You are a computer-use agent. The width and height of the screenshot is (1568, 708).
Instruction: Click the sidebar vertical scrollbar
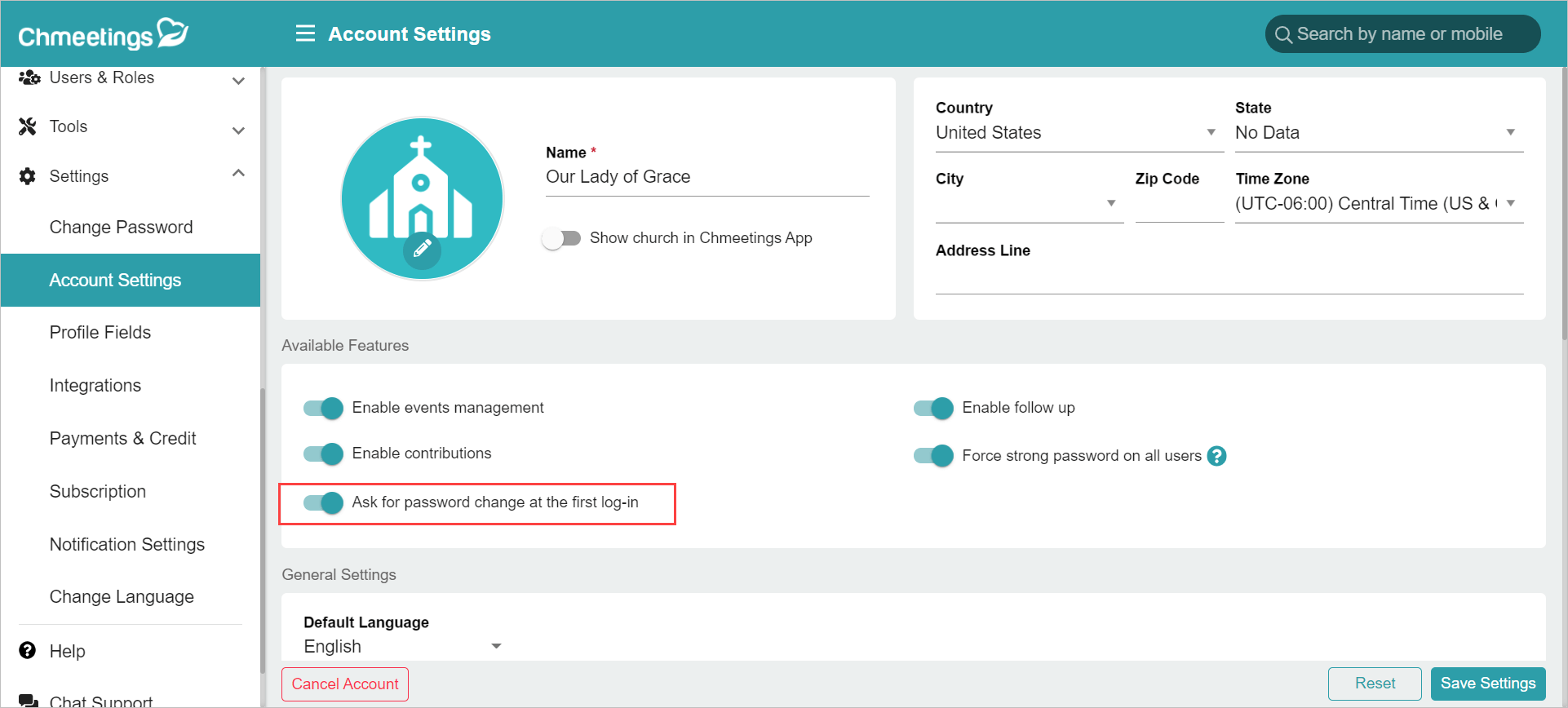[x=263, y=530]
